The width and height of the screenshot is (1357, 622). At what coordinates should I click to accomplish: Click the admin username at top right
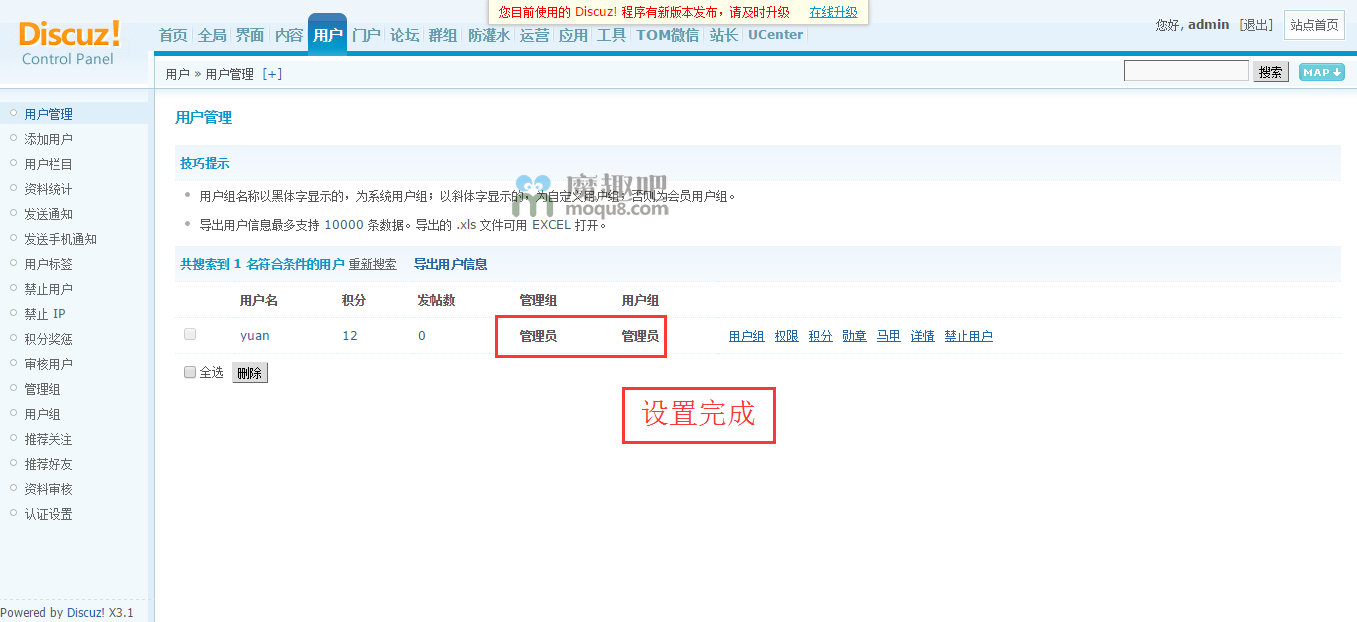click(1208, 24)
